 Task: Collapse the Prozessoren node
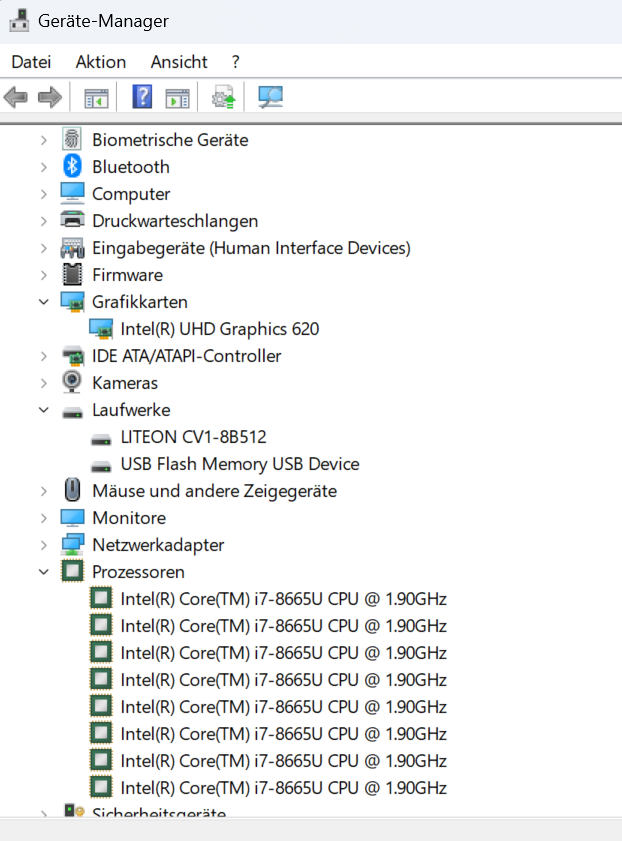43,572
